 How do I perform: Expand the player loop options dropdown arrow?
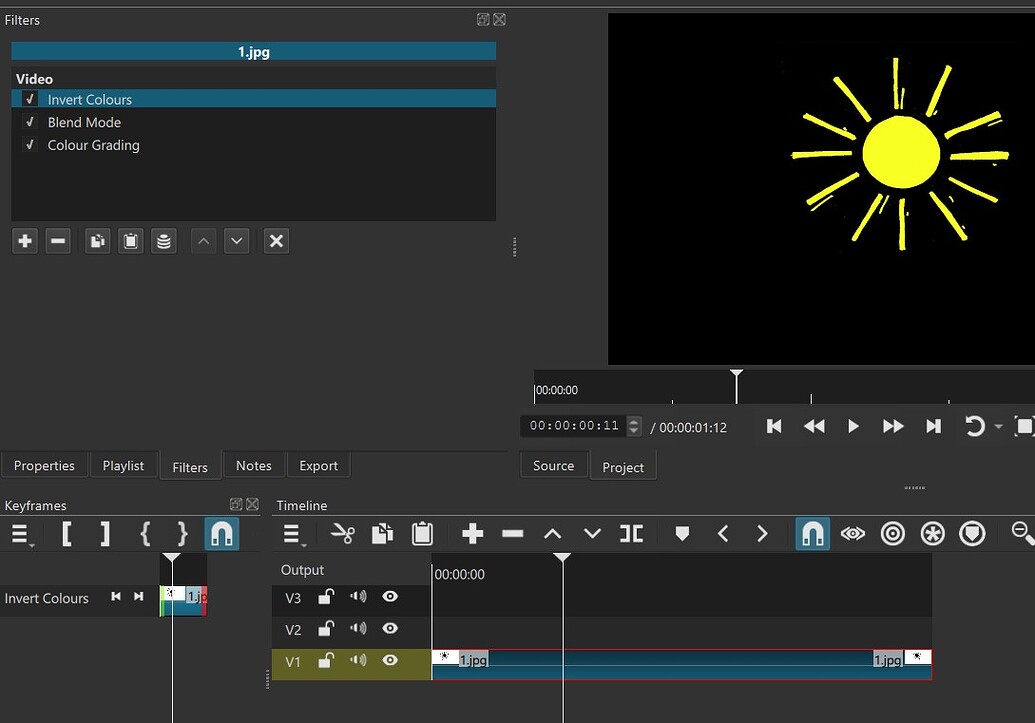(998, 427)
